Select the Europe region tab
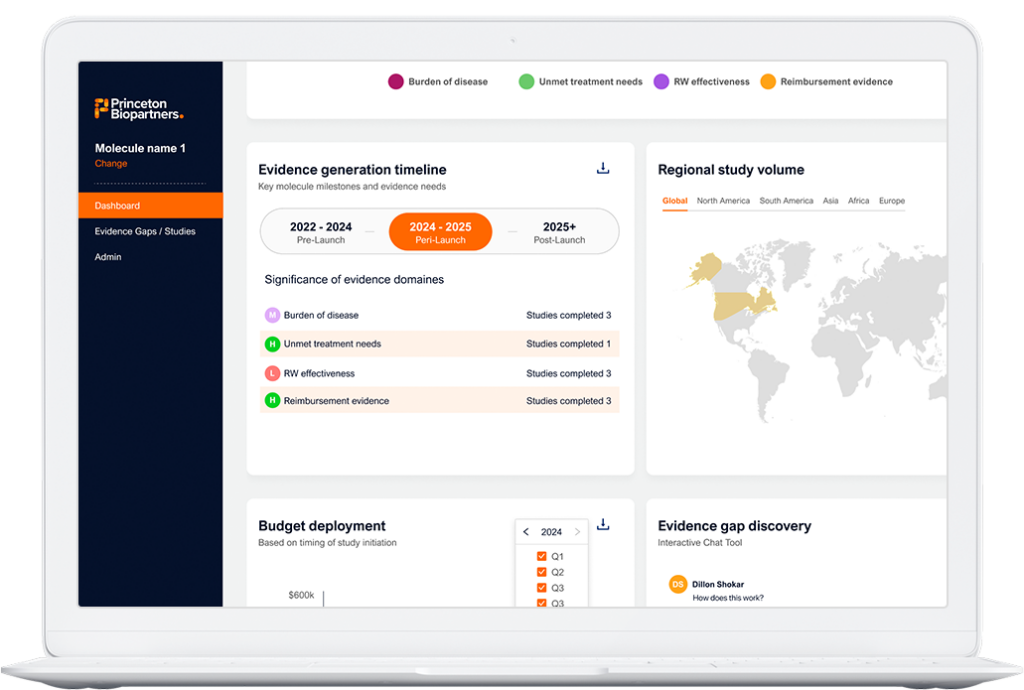Viewport: 1024px width, 690px height. point(891,200)
